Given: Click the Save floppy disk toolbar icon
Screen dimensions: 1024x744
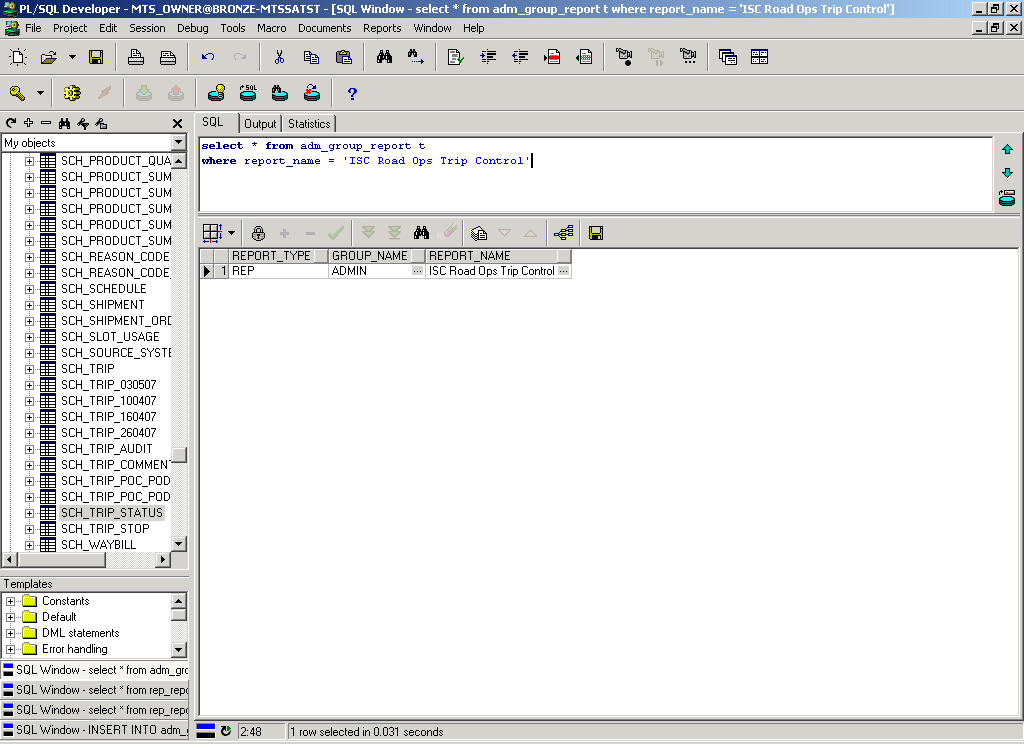Looking at the screenshot, I should (96, 57).
